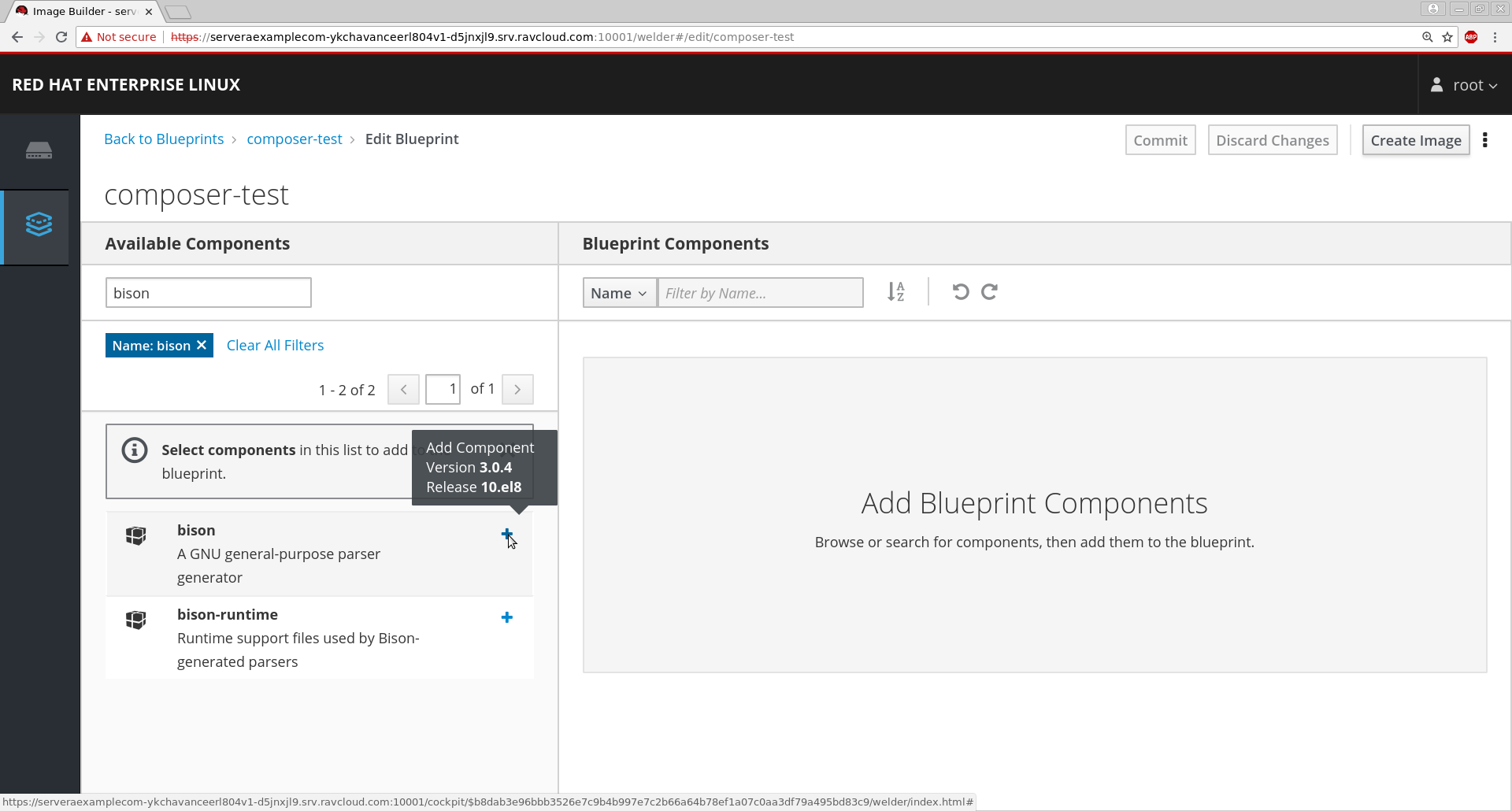
Task: Click the info icon in the hint box
Action: point(135,450)
